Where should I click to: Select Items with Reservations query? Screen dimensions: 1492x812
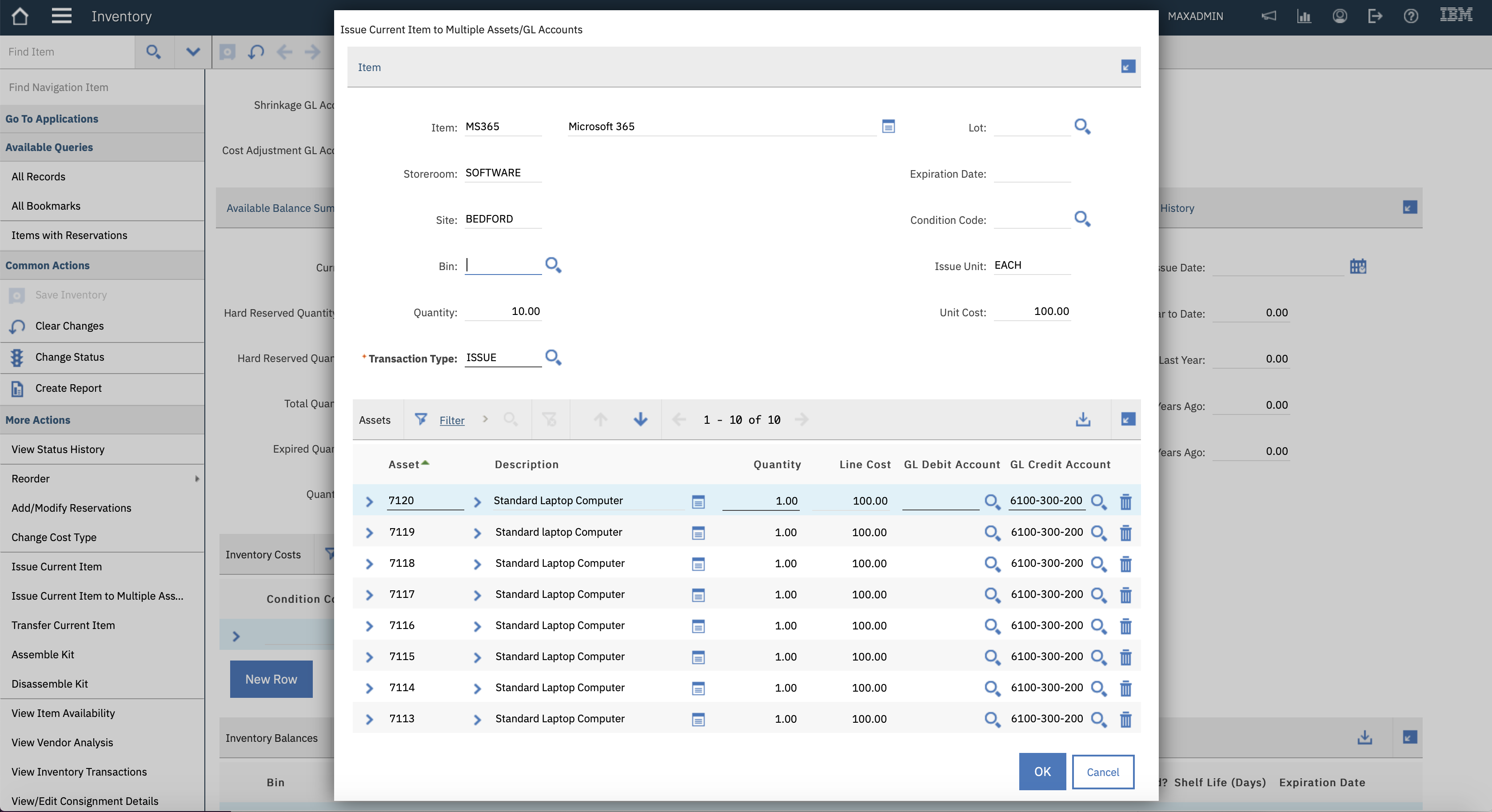[x=69, y=235]
